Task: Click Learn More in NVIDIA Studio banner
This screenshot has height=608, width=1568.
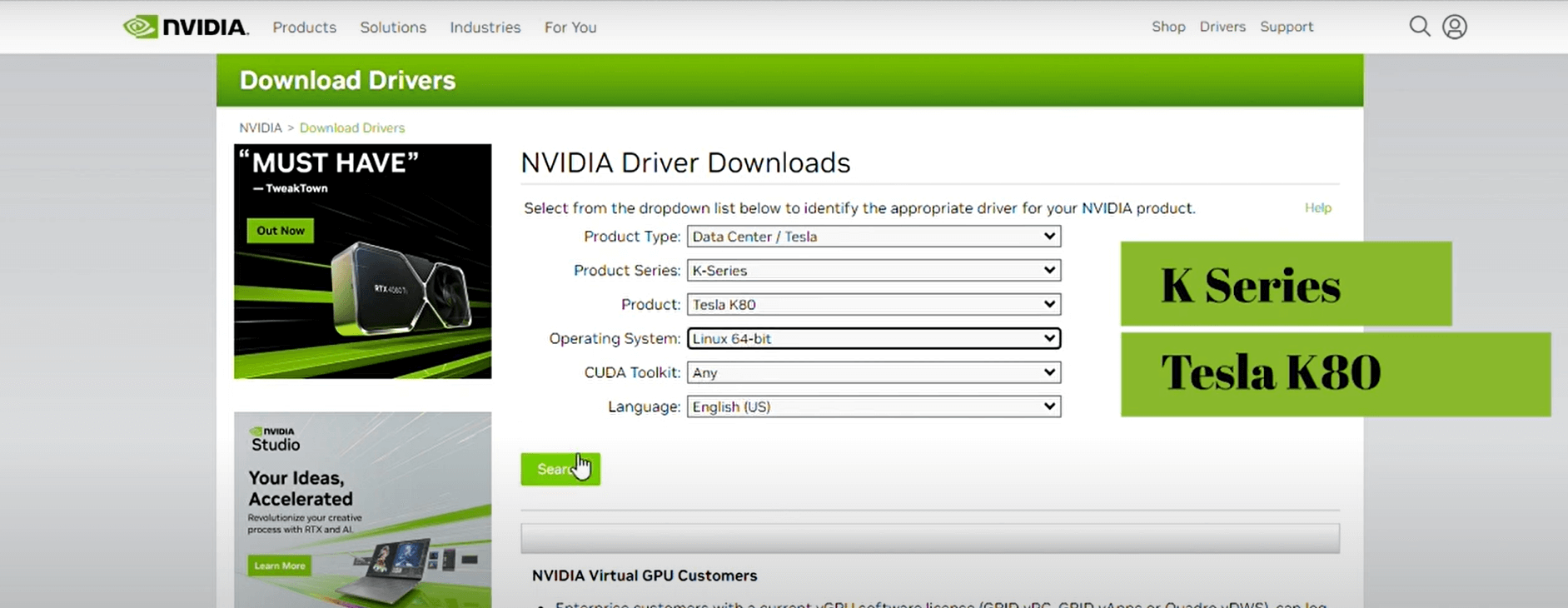Action: (279, 566)
